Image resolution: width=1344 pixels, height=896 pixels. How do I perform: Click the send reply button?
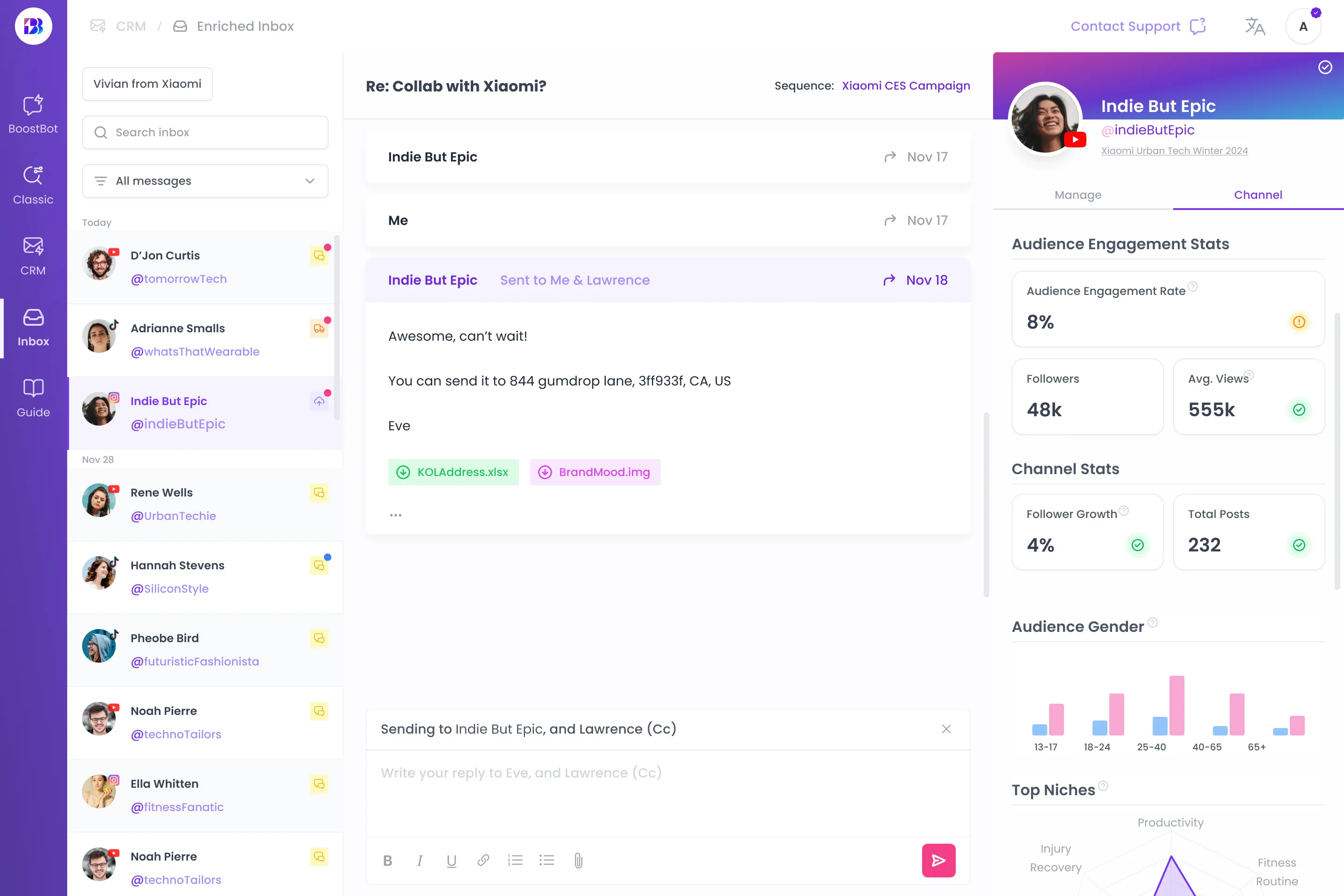[x=938, y=860]
